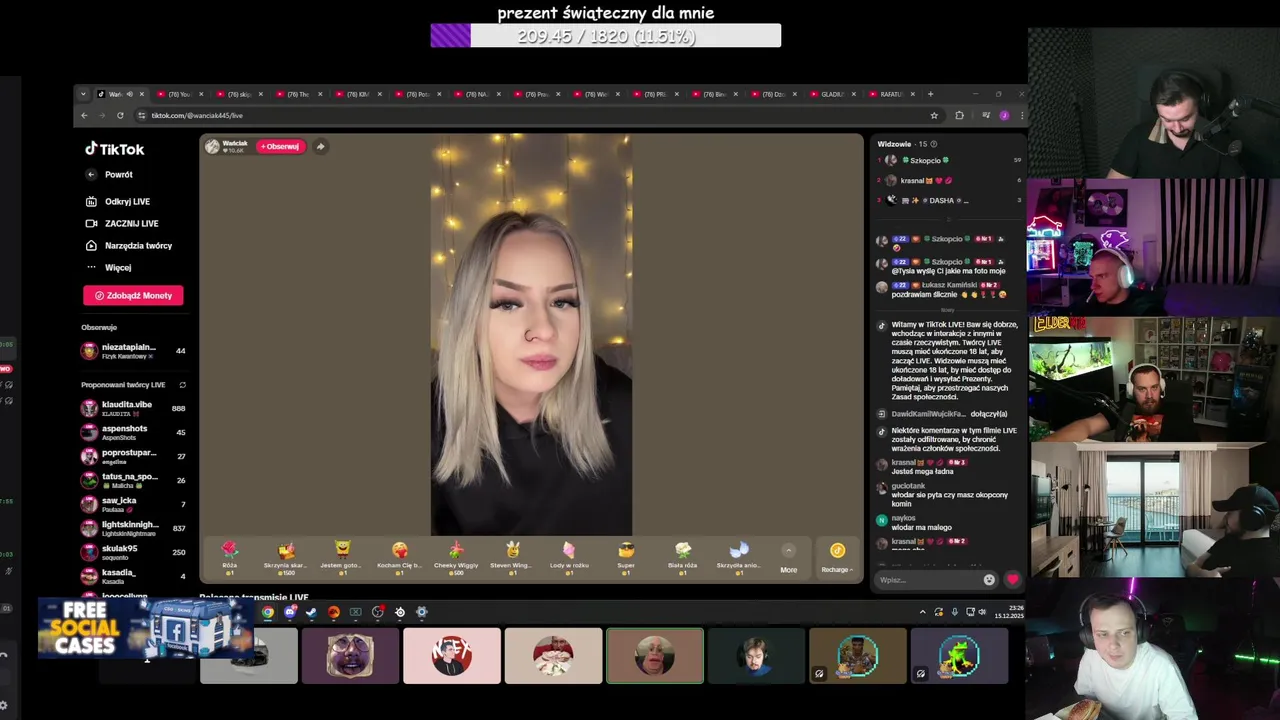Send the Róża gift
This screenshot has height=720, width=1280.
[229, 557]
